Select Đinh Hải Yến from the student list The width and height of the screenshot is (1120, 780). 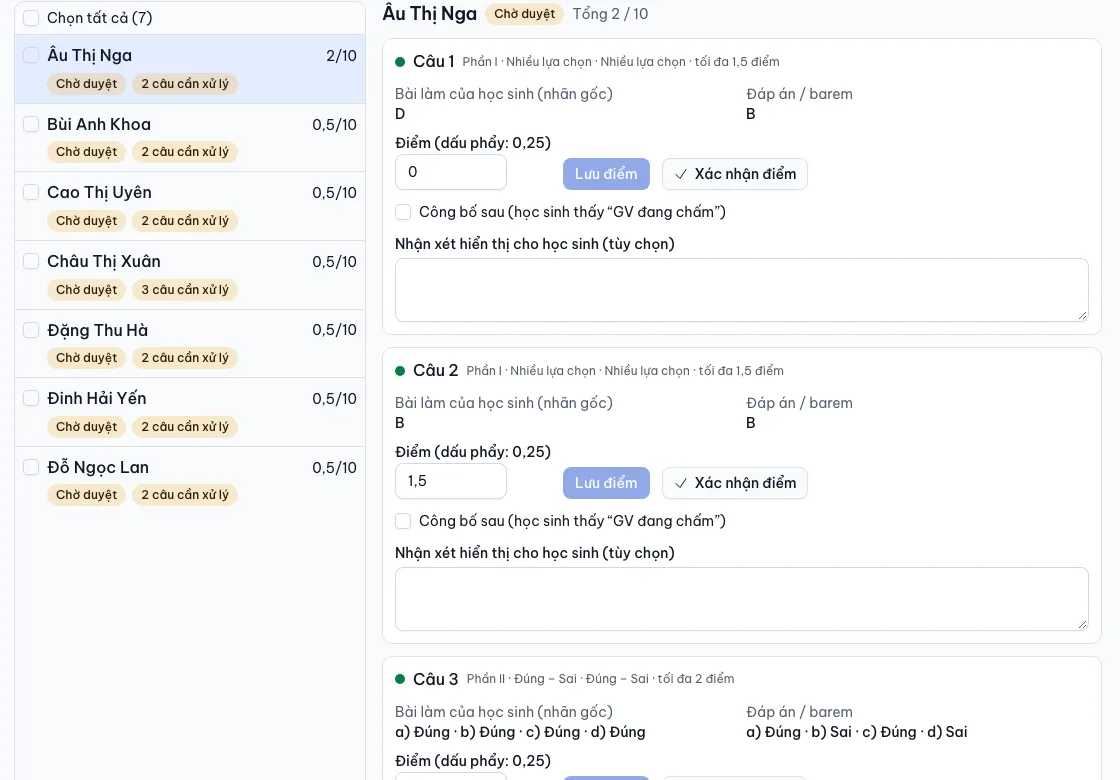tap(190, 412)
